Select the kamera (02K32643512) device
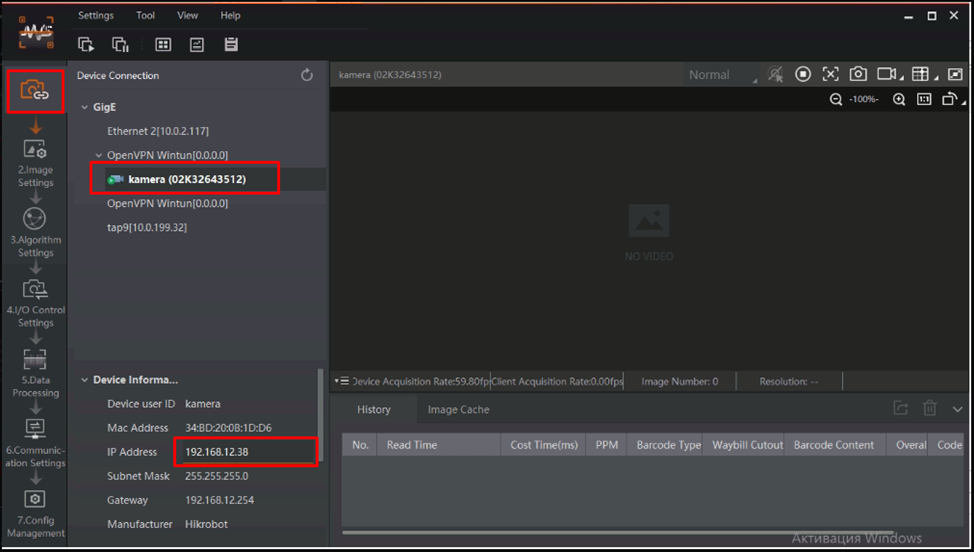 (x=186, y=179)
